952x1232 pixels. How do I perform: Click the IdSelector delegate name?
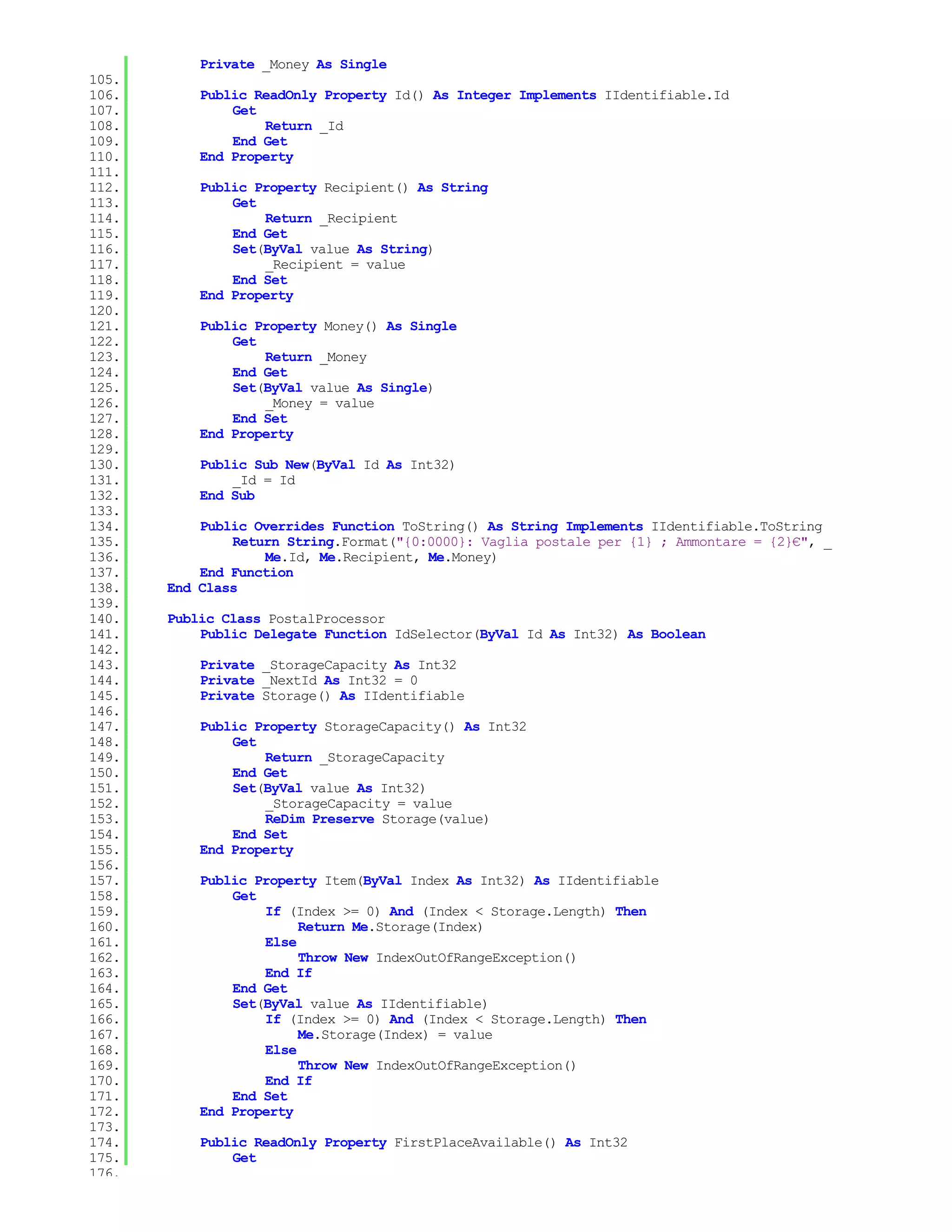[x=433, y=634]
